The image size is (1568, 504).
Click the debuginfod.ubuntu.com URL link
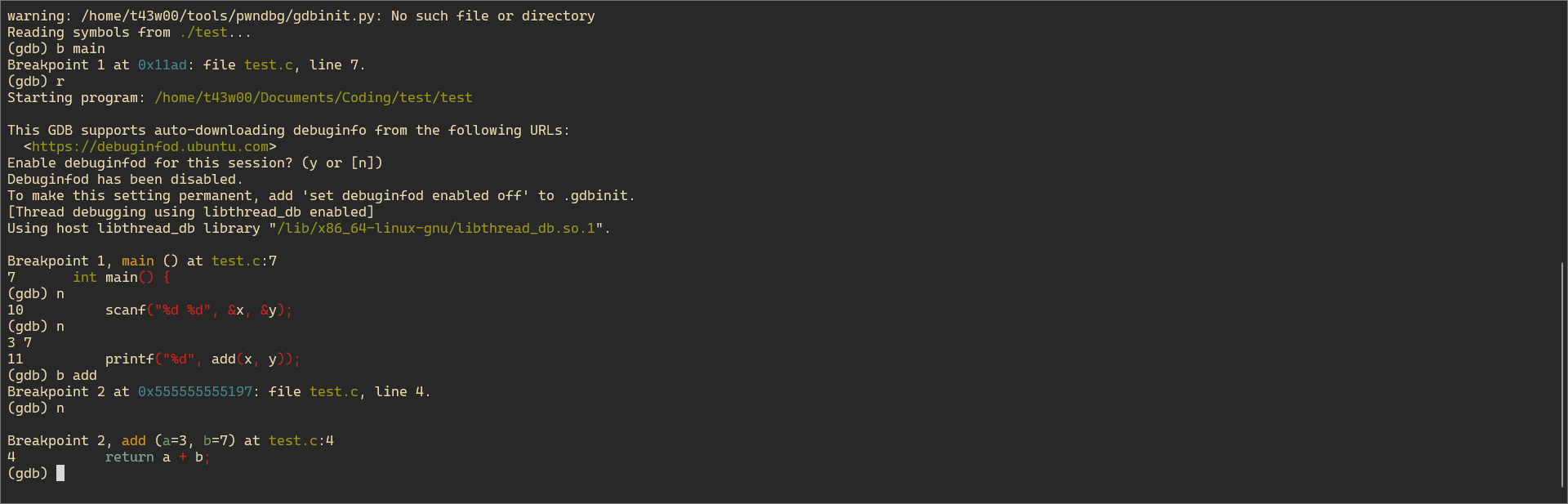150,147
